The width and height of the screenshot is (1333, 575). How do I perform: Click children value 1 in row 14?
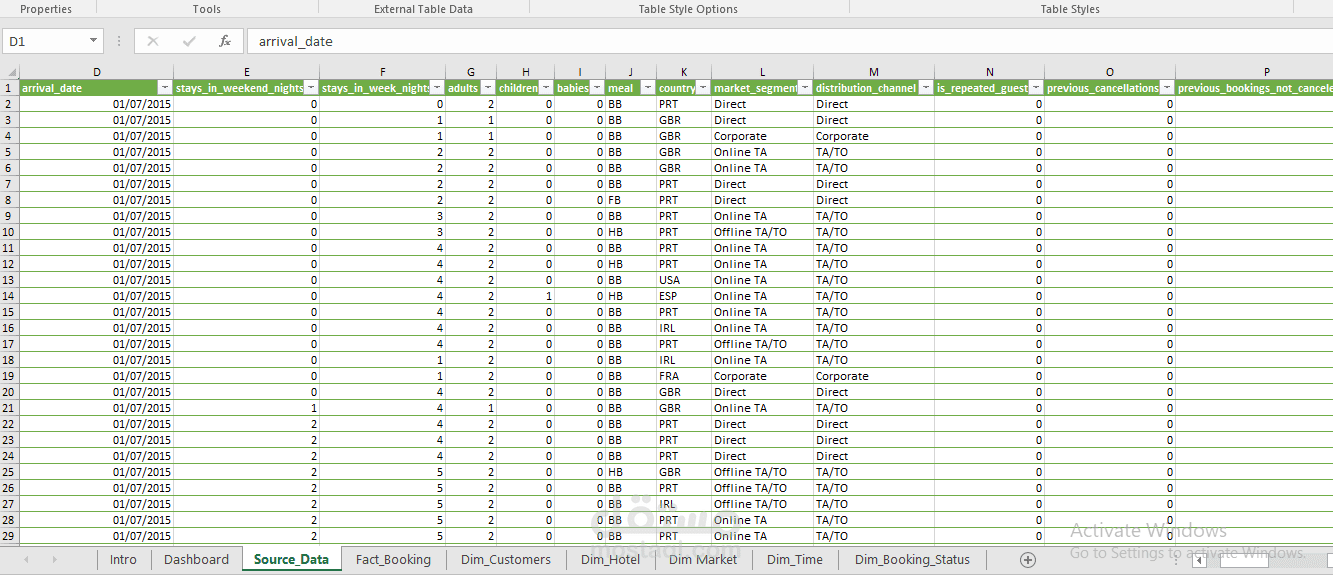[x=526, y=296]
